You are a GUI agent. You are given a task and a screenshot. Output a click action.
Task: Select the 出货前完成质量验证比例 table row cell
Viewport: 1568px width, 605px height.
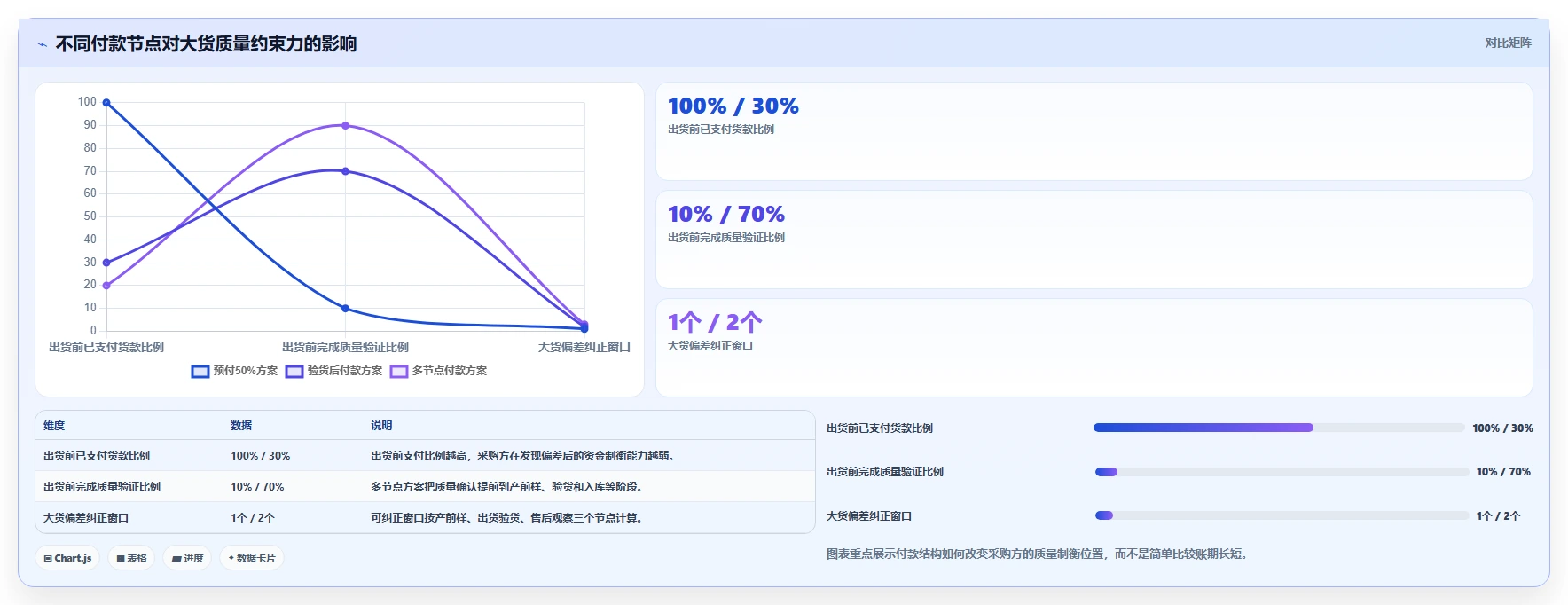pos(102,487)
